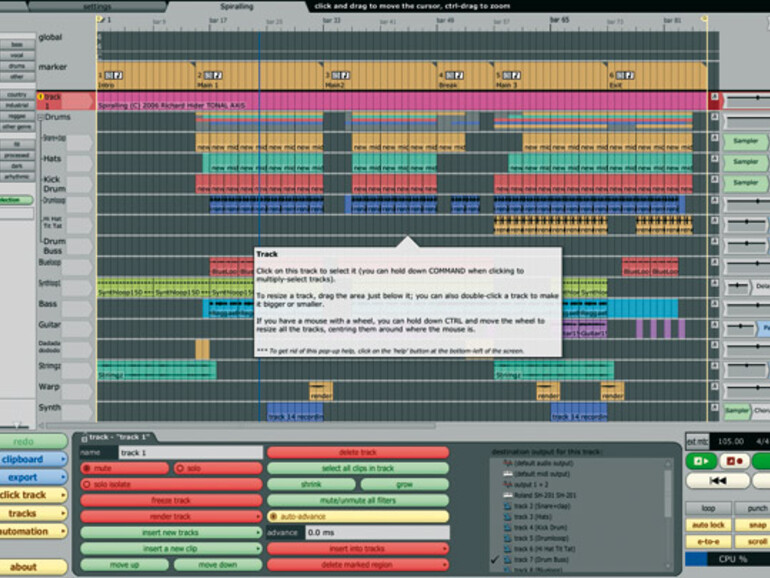Select the Spiralling project tab

point(238,6)
